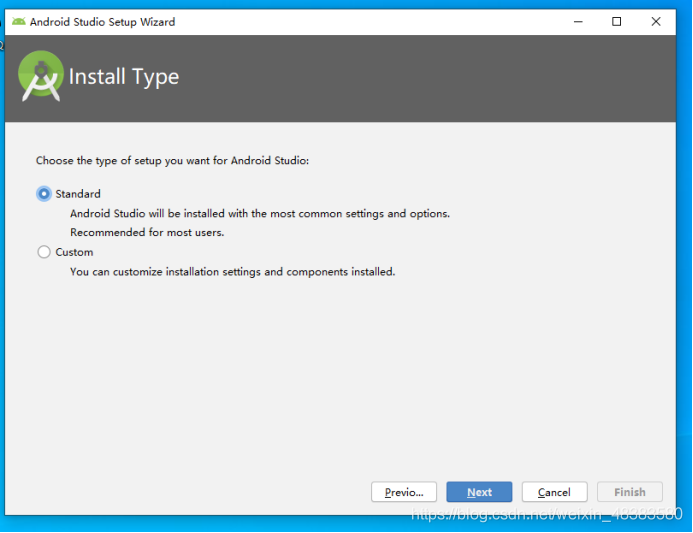Go back with the Previo... button
The height and width of the screenshot is (533, 693).
pos(404,492)
